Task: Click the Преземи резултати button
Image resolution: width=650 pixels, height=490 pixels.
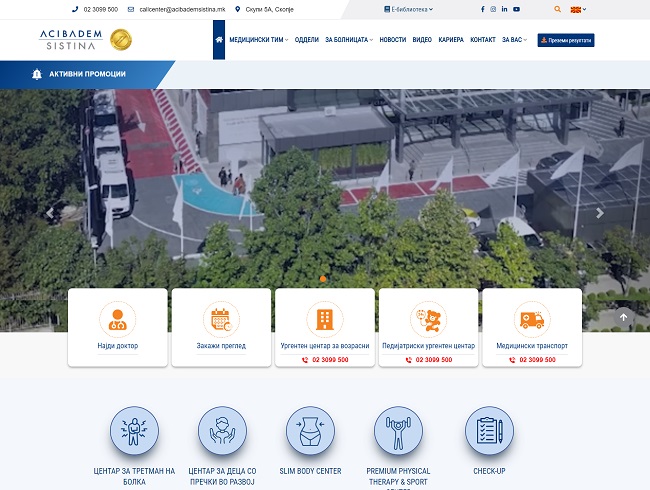Action: click(566, 40)
